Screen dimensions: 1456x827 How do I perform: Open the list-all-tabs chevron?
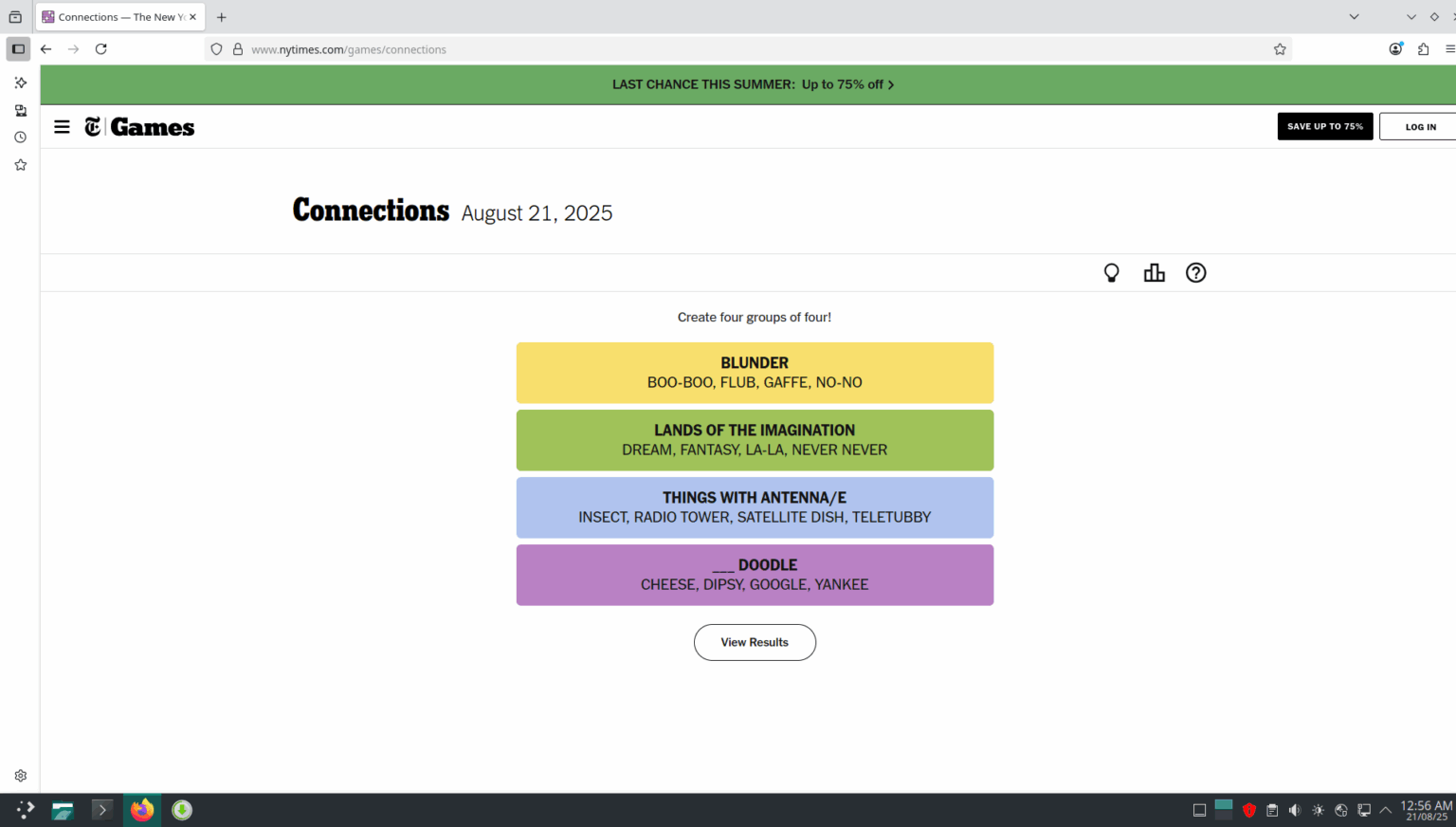[1356, 16]
